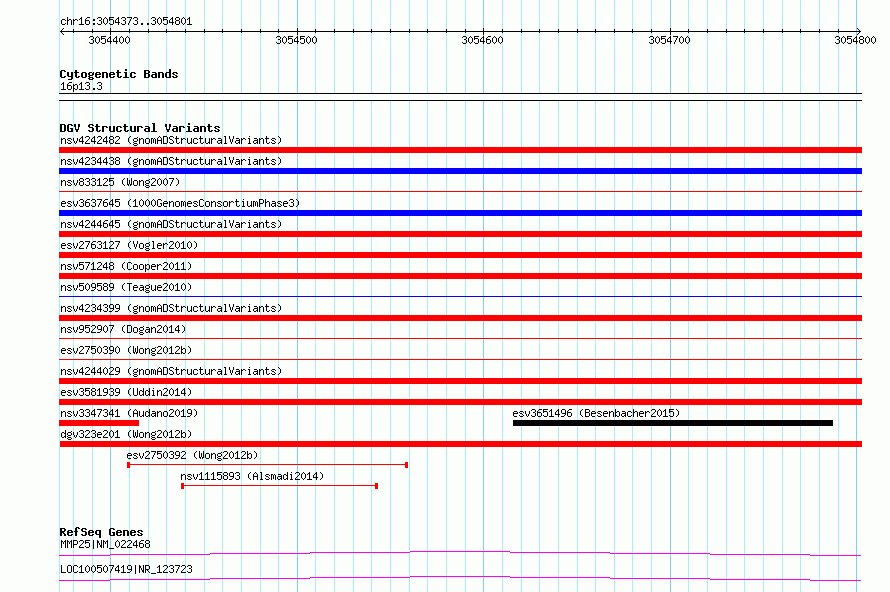Click ruler position 3054600
Image resolution: width=890 pixels, height=592 pixels.
pos(482,40)
